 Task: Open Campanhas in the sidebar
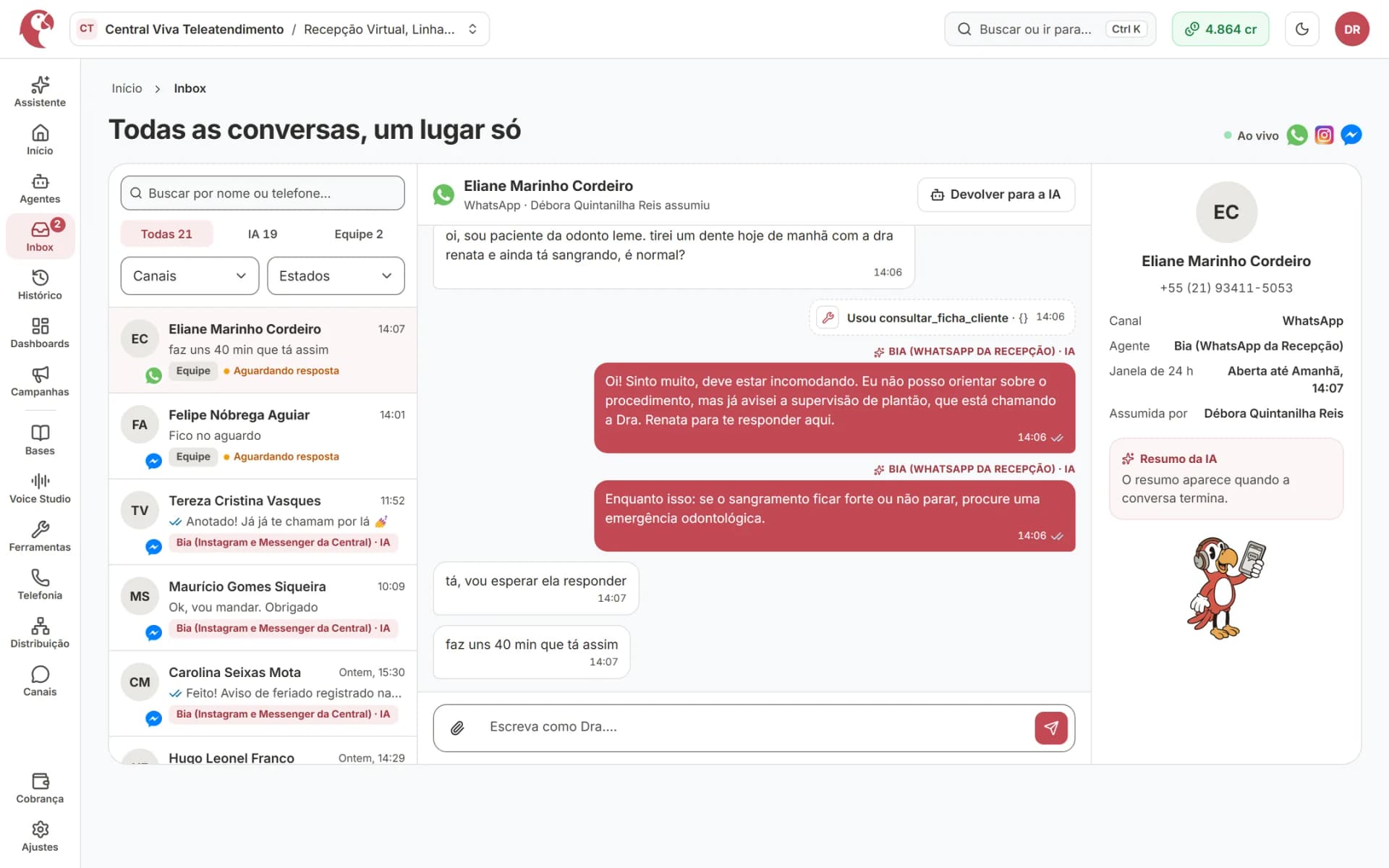[40, 382]
